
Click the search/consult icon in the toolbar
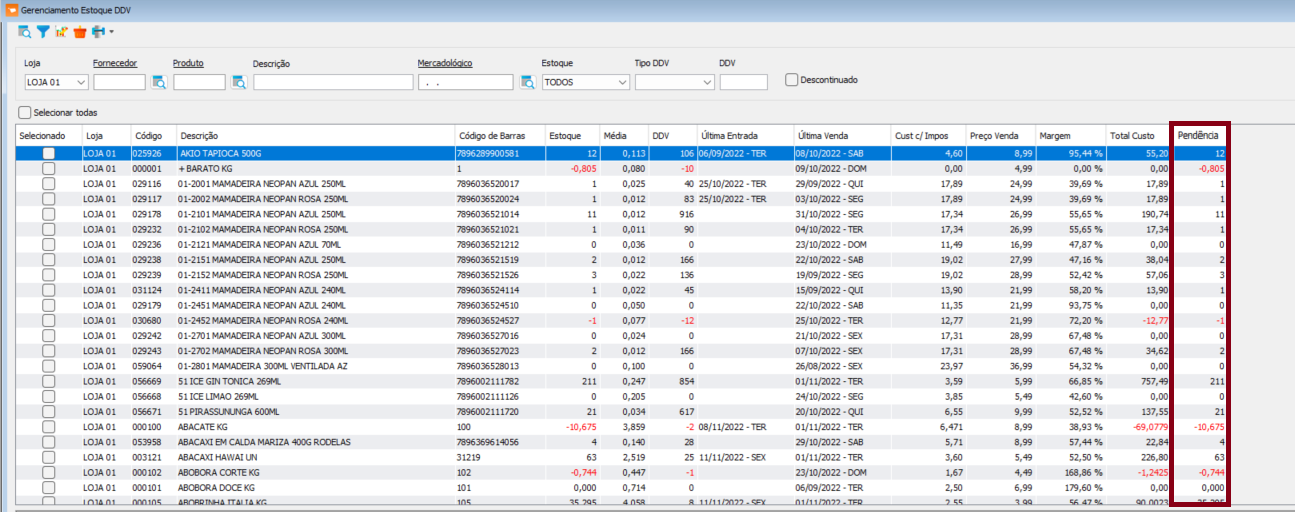click(x=25, y=32)
